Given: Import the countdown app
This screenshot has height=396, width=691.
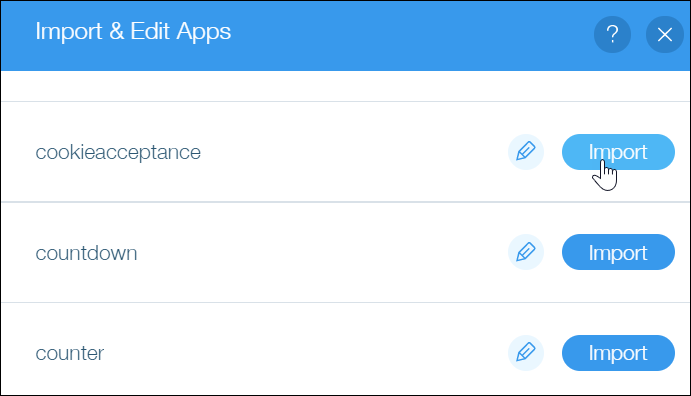Looking at the screenshot, I should [x=618, y=252].
